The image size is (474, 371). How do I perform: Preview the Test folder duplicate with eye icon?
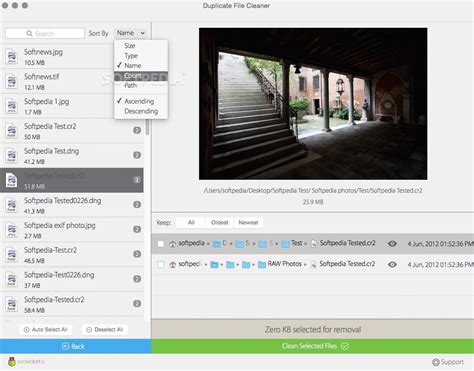click(392, 244)
